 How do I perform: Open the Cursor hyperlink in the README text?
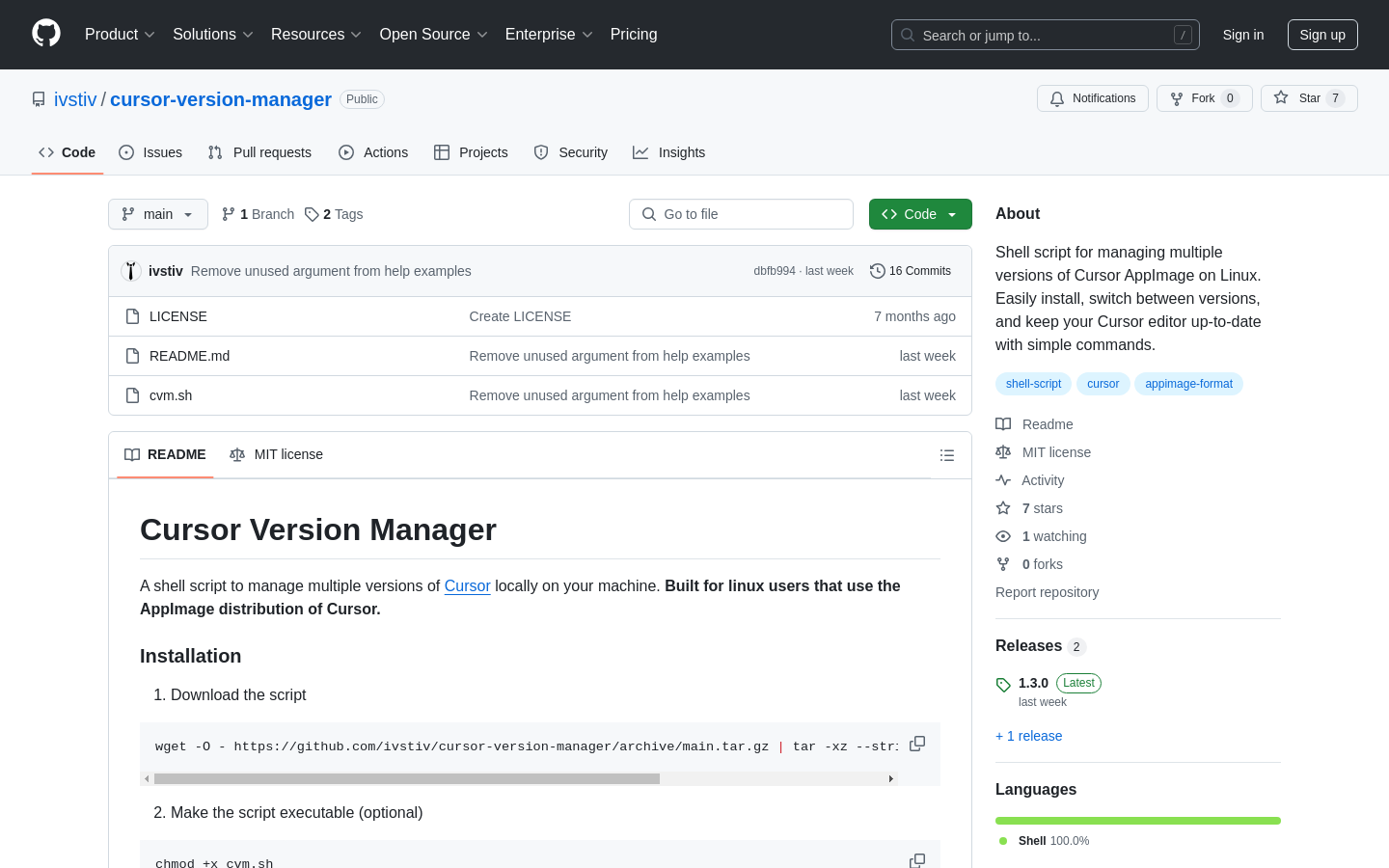click(x=467, y=585)
